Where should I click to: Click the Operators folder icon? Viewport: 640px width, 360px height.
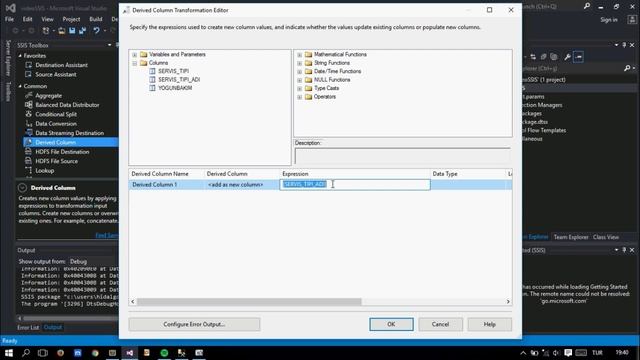tap(309, 97)
